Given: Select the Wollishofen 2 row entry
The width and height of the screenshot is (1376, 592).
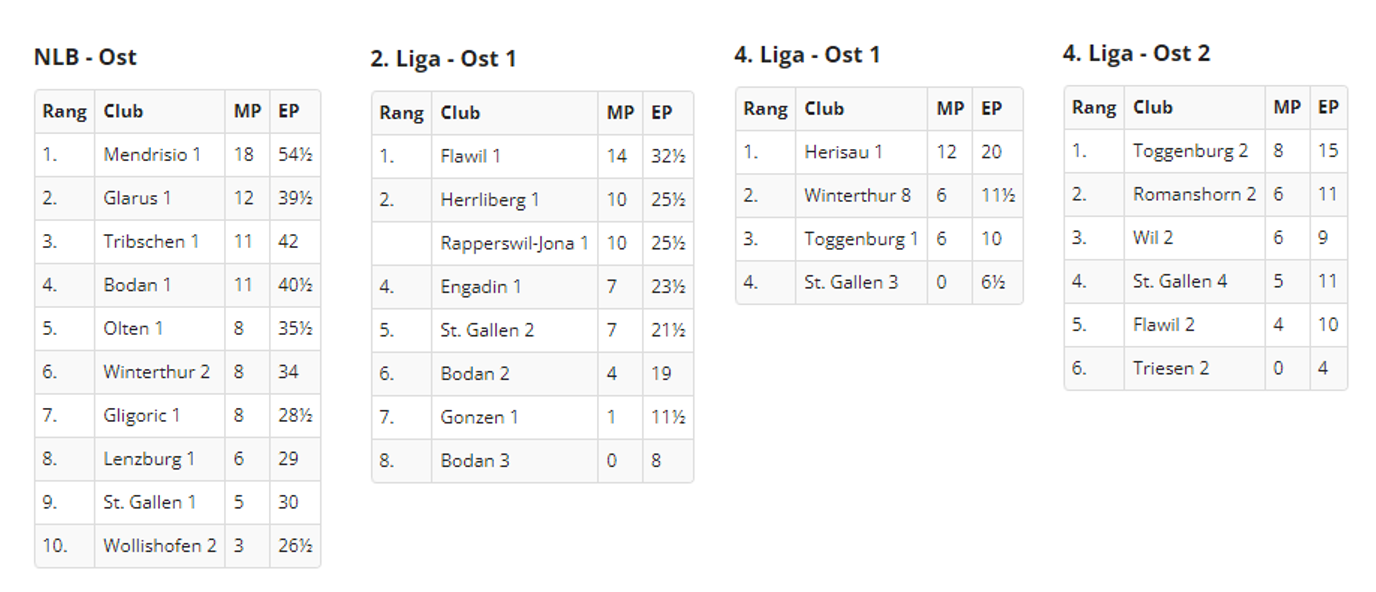Looking at the screenshot, I should click(159, 546).
